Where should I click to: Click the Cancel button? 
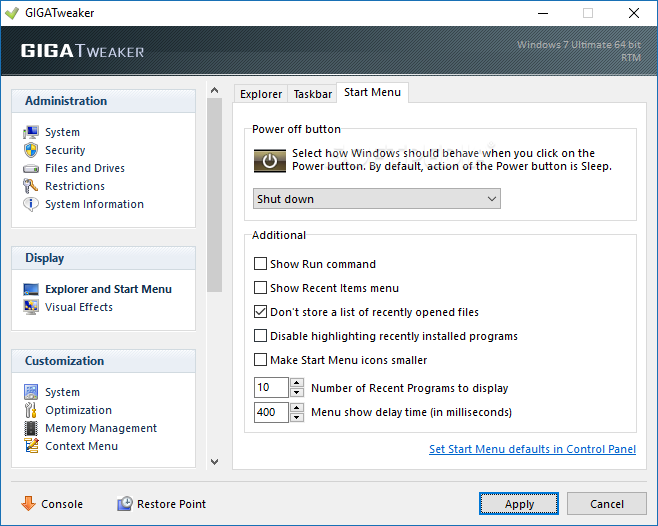click(606, 503)
